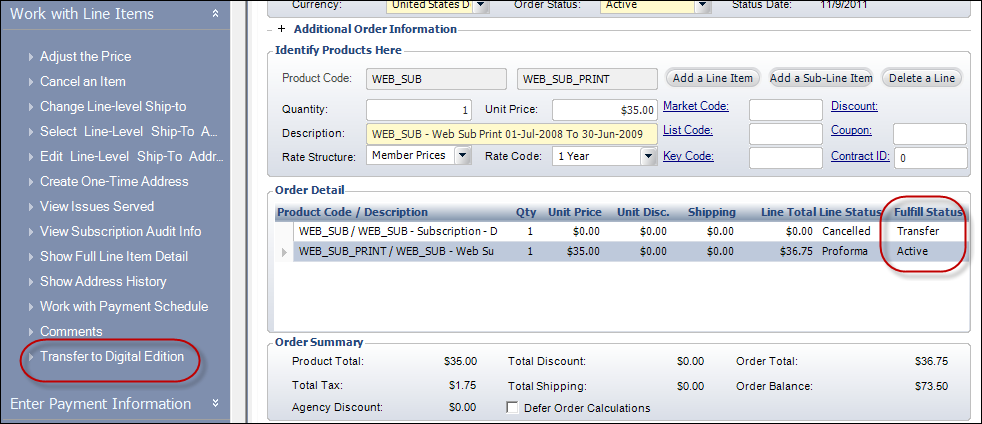982x424 pixels.
Task: Open the Market Code link
Action: coord(696,106)
